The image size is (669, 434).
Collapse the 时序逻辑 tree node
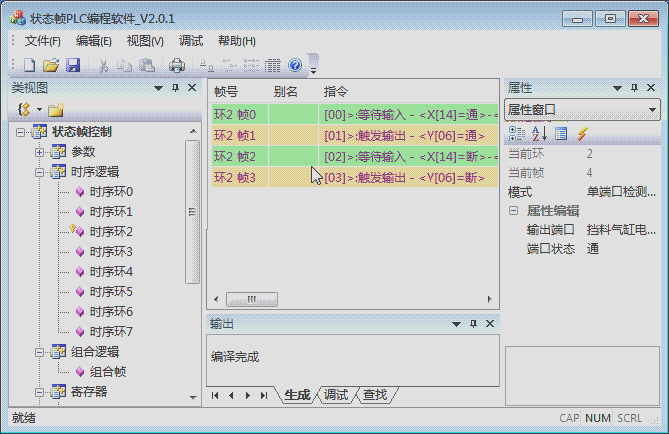coord(39,172)
